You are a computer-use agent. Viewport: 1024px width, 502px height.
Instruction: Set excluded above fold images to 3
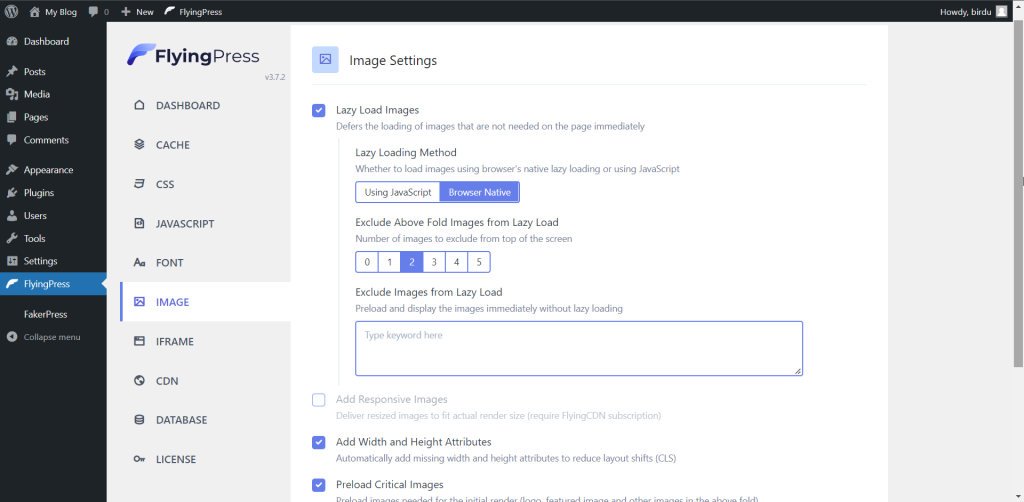(434, 262)
